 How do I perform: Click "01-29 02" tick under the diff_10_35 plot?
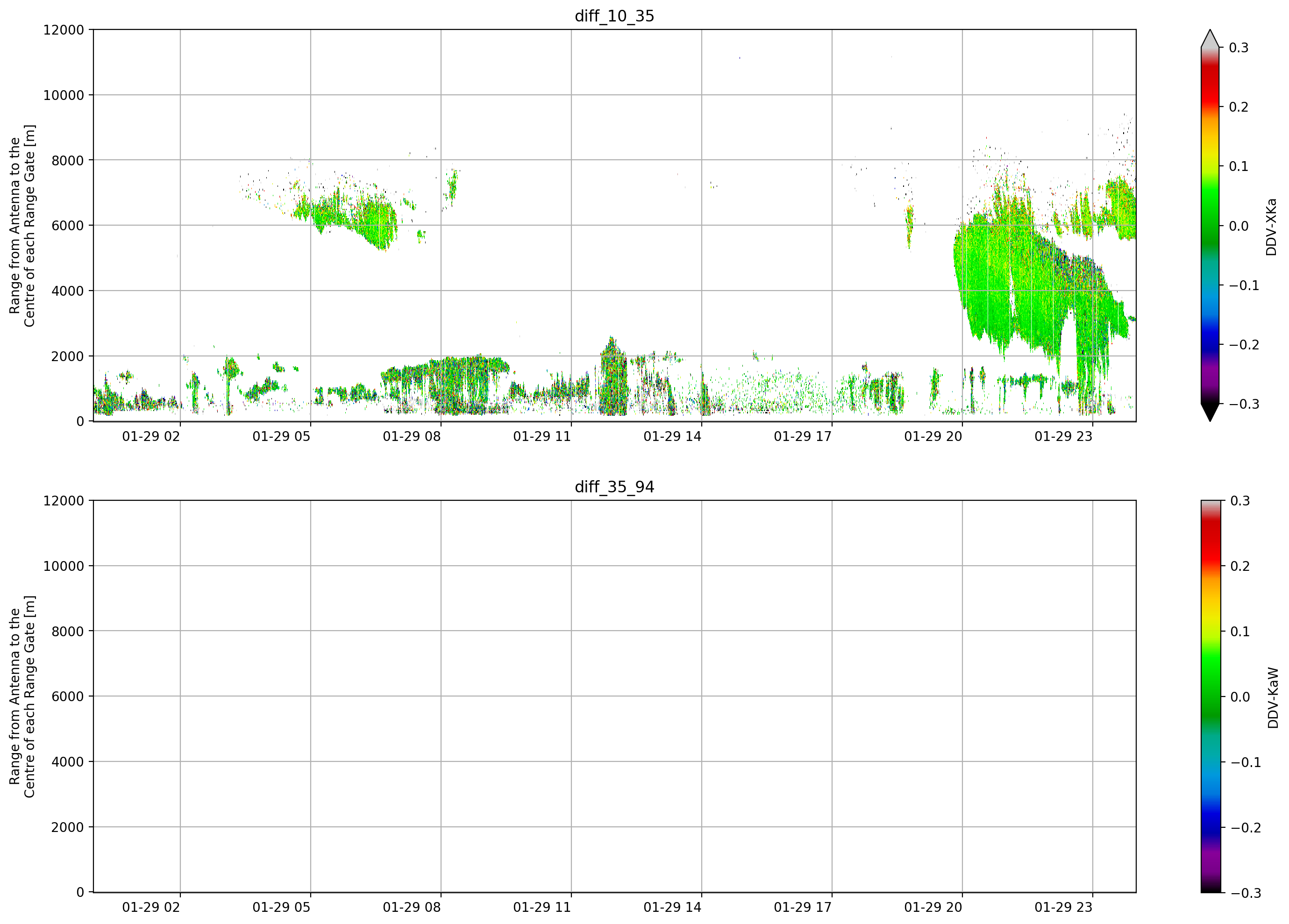click(x=151, y=436)
